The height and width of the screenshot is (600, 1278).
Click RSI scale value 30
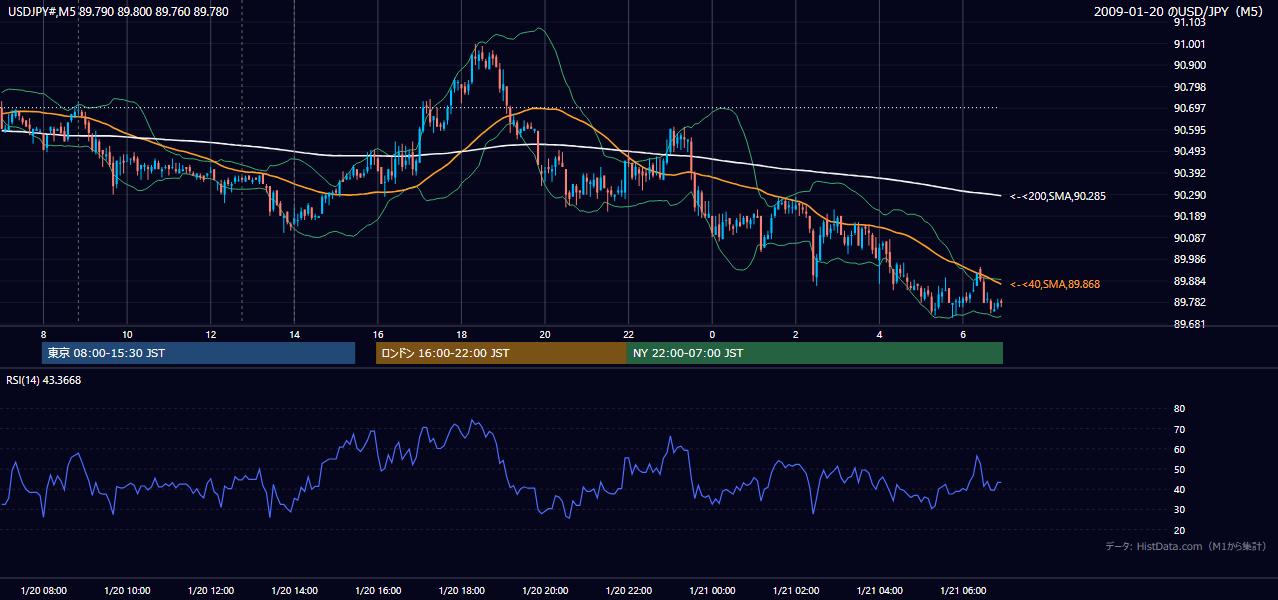(1179, 510)
